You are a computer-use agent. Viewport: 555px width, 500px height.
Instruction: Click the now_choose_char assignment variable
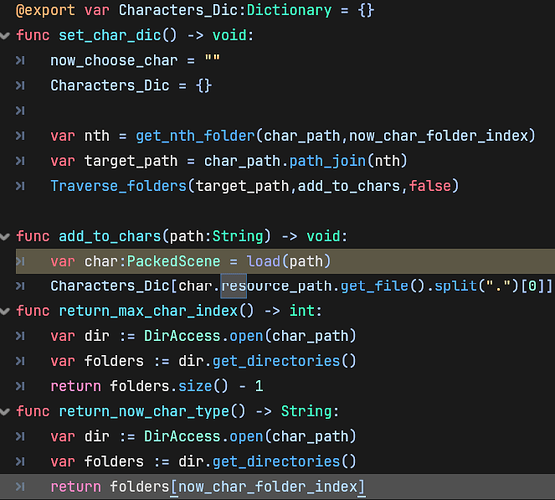[x=114, y=61]
